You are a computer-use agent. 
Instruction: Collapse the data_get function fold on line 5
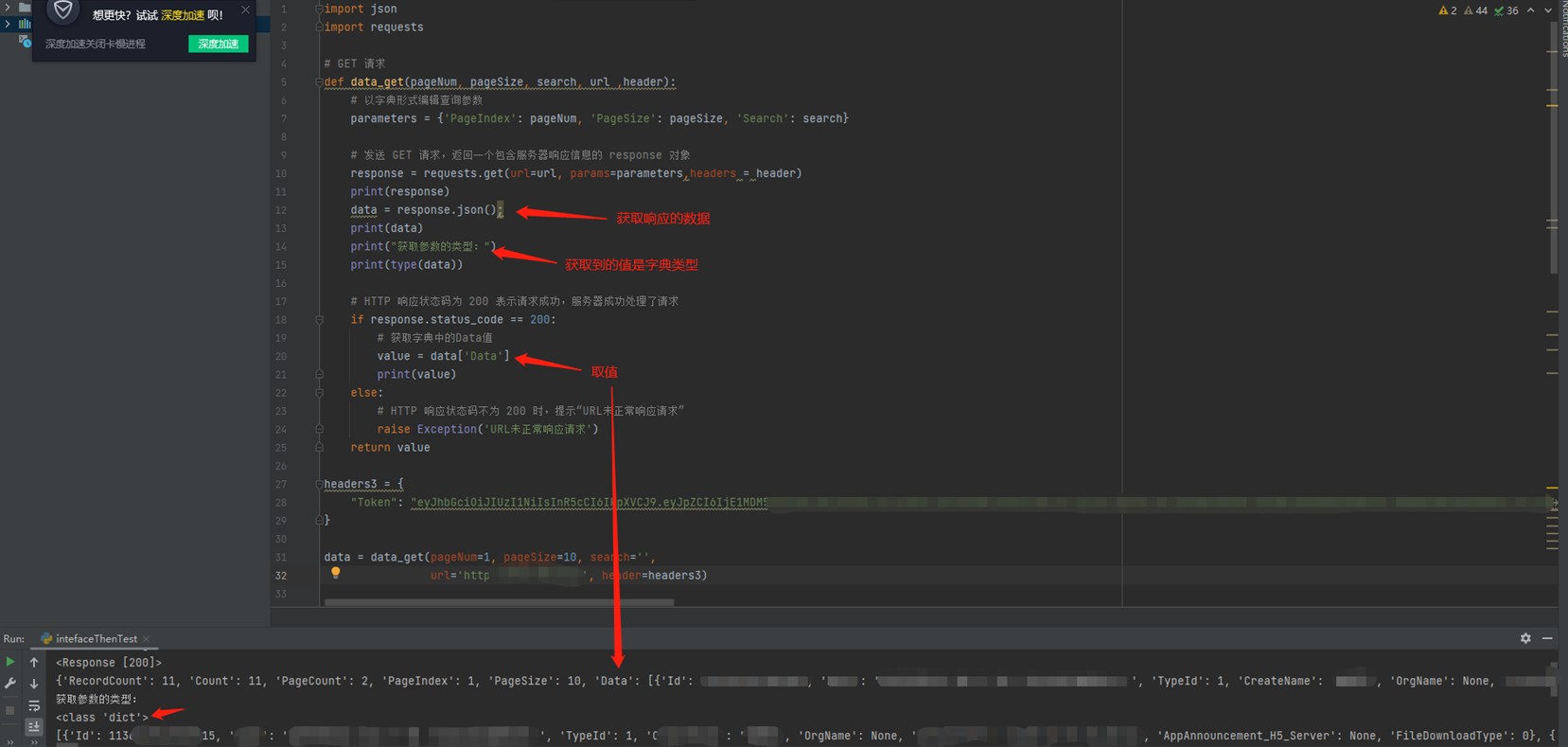coord(319,82)
